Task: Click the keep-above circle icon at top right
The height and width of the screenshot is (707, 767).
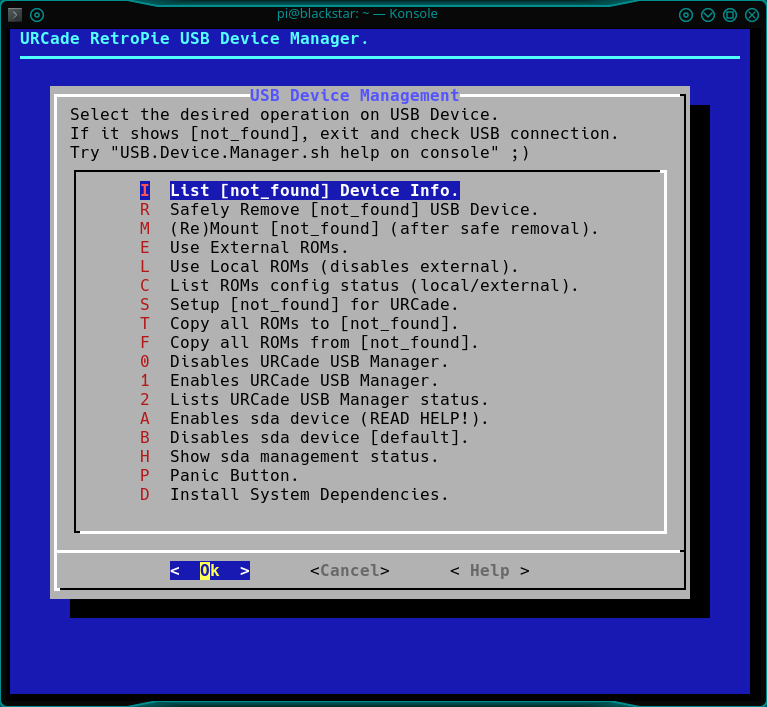Action: [x=686, y=15]
